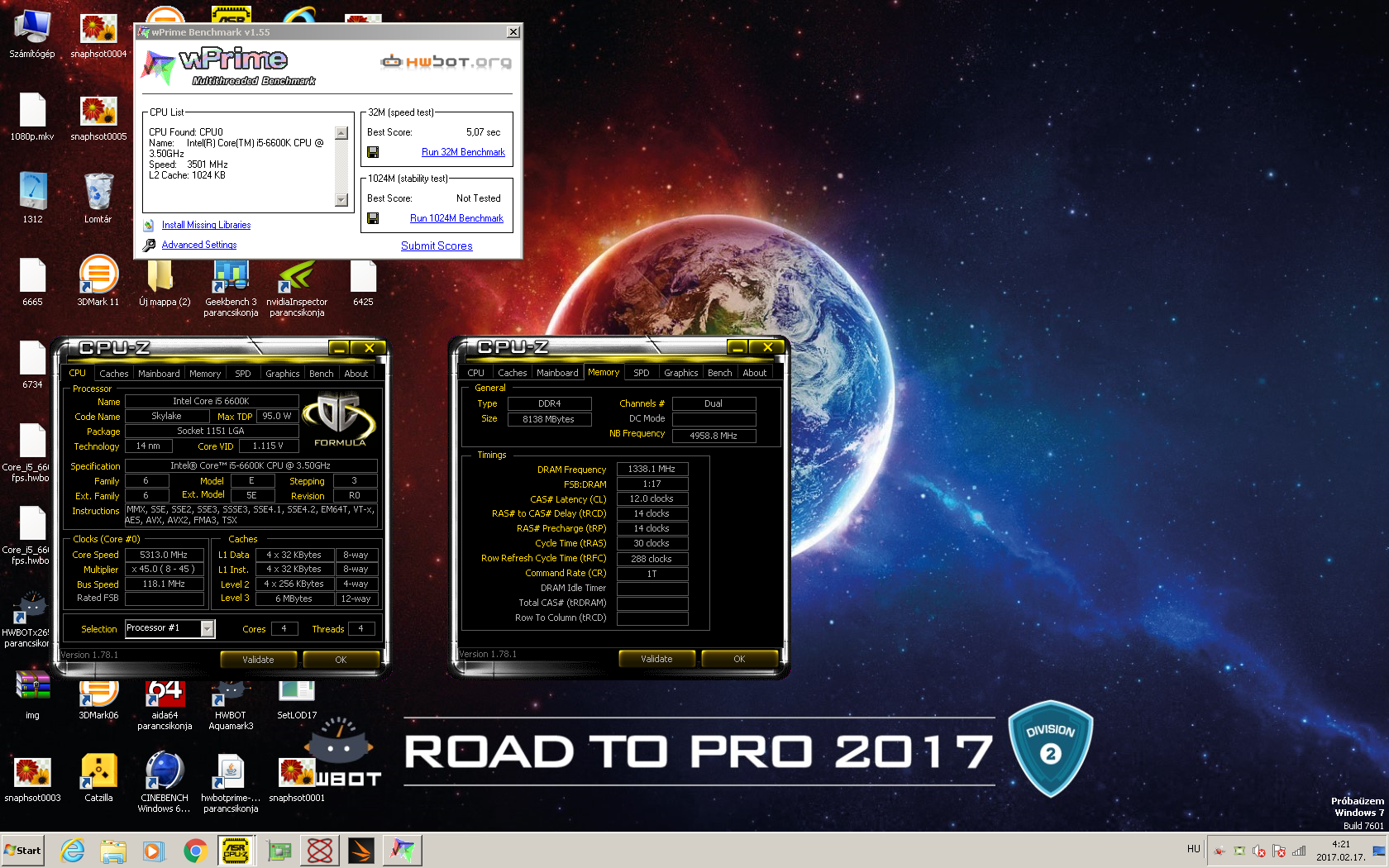Click the HU language indicator
The height and width of the screenshot is (868, 1389).
(1193, 849)
